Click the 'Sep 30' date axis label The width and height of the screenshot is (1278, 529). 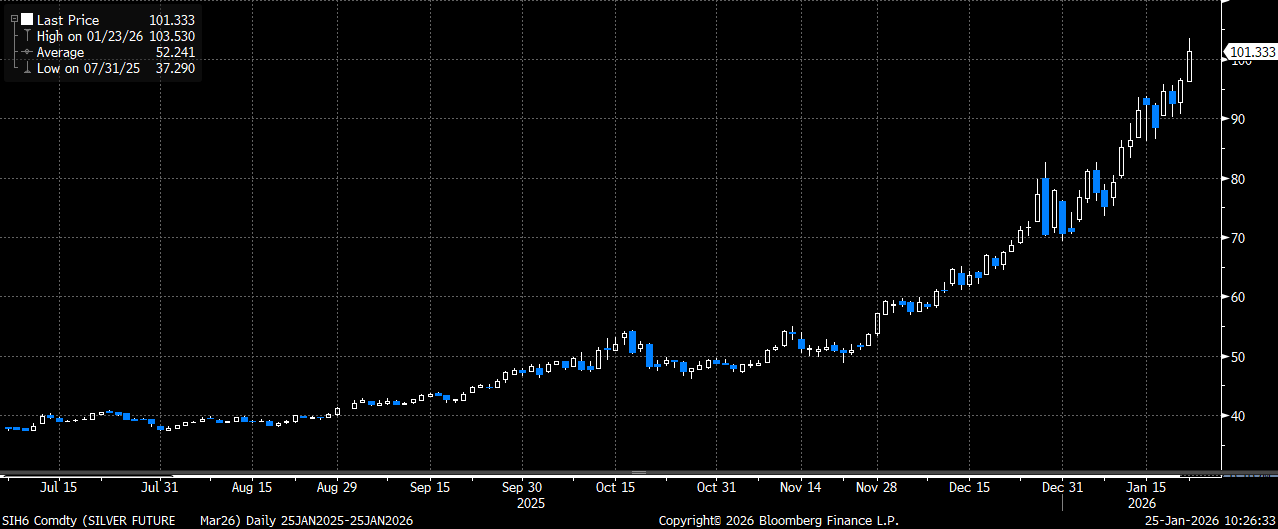click(522, 488)
